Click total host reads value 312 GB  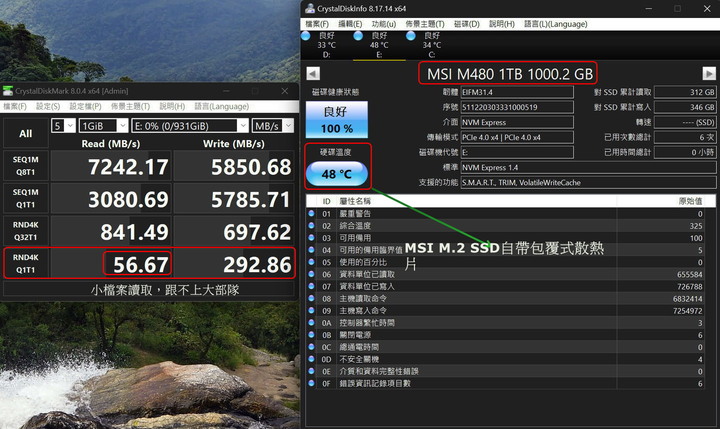tap(685, 92)
